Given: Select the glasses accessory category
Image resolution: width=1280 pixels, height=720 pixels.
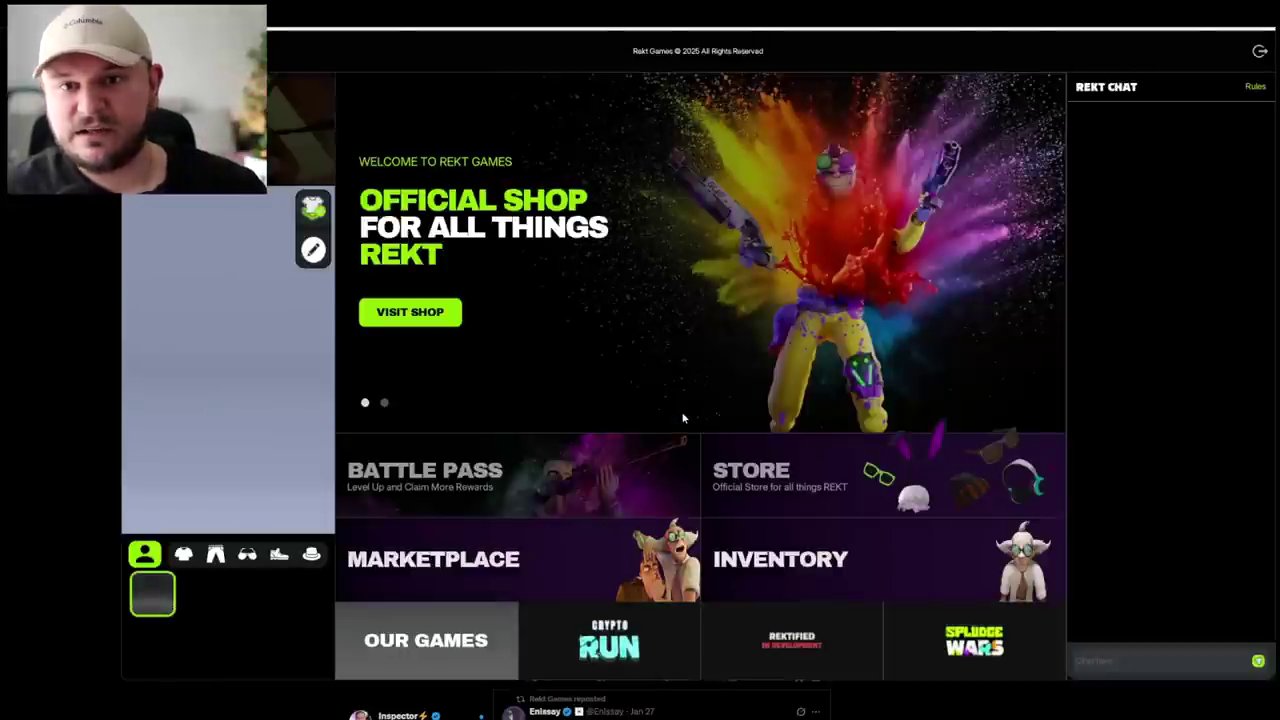Looking at the screenshot, I should click(247, 554).
